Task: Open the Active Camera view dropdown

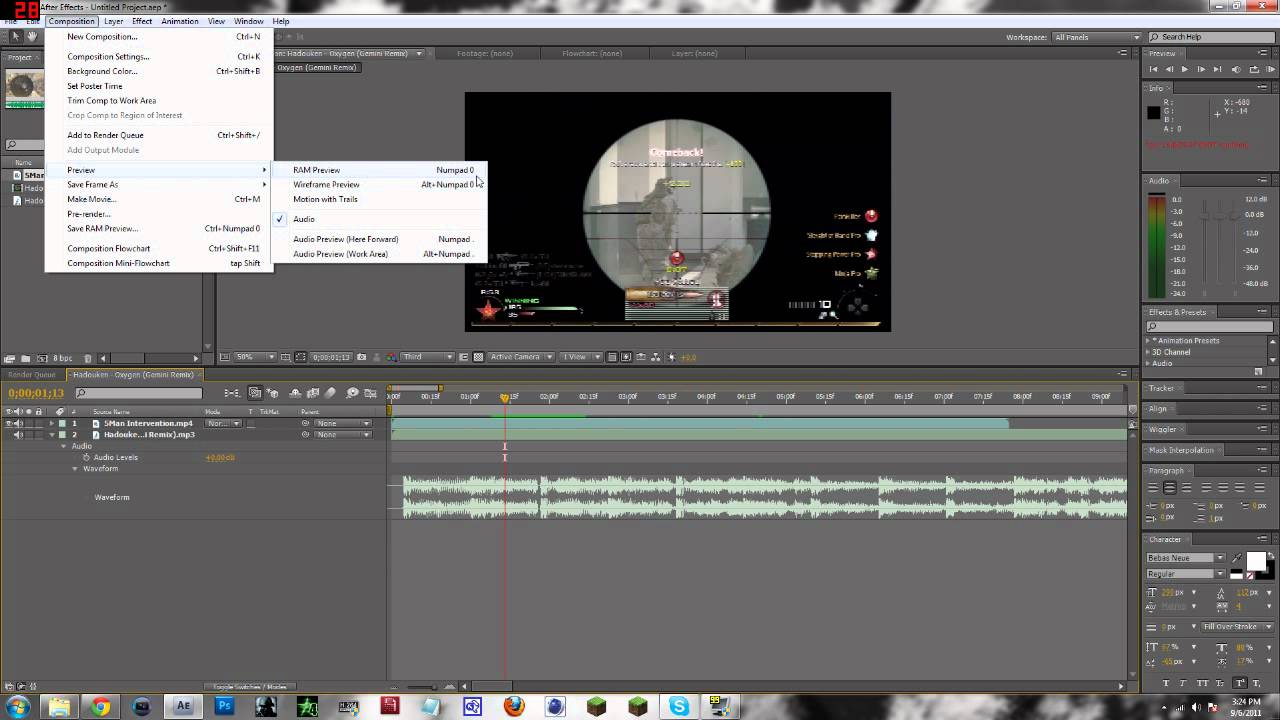Action: pyautogui.click(x=520, y=357)
